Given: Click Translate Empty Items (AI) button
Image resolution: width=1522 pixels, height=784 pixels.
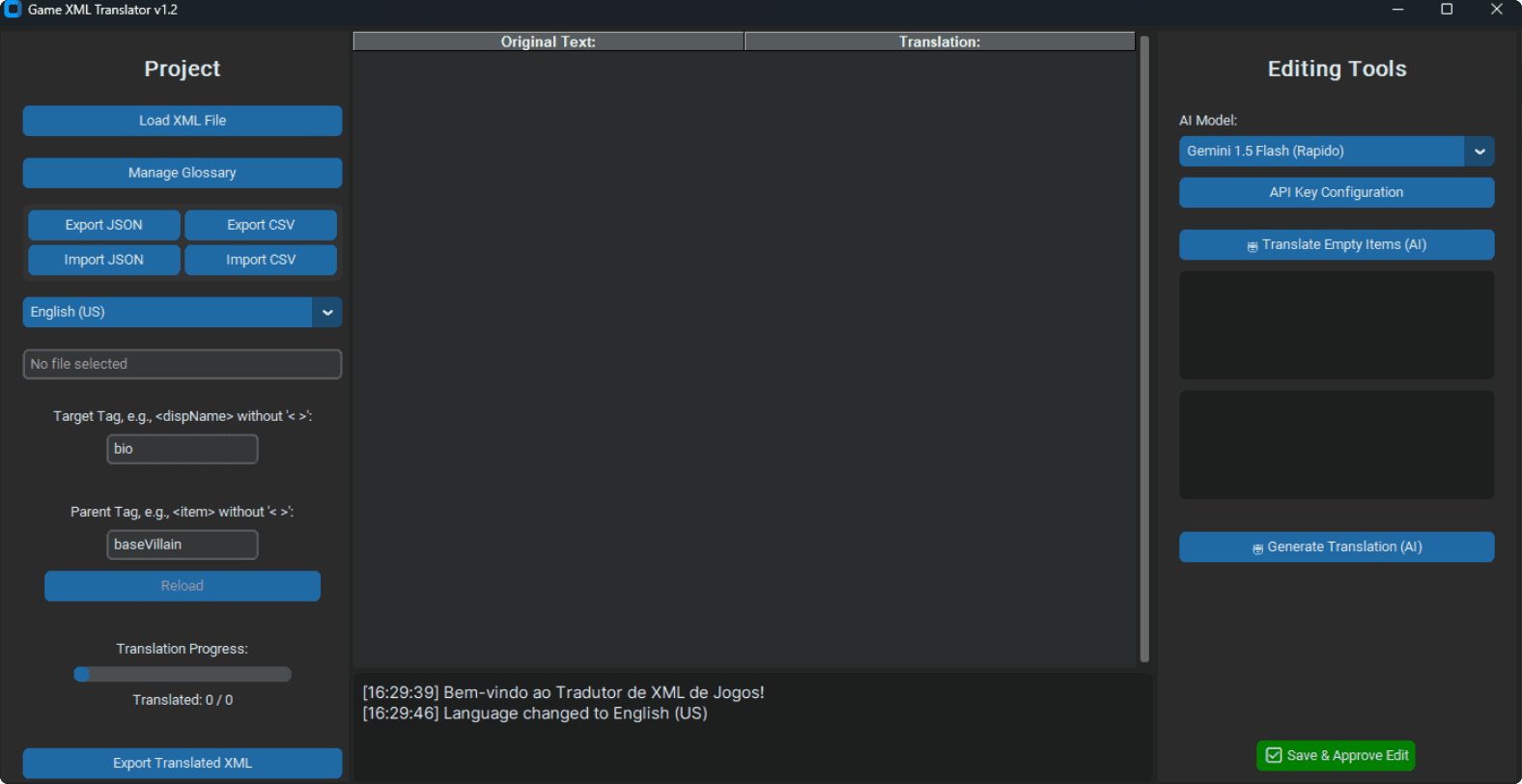Looking at the screenshot, I should (x=1337, y=244).
